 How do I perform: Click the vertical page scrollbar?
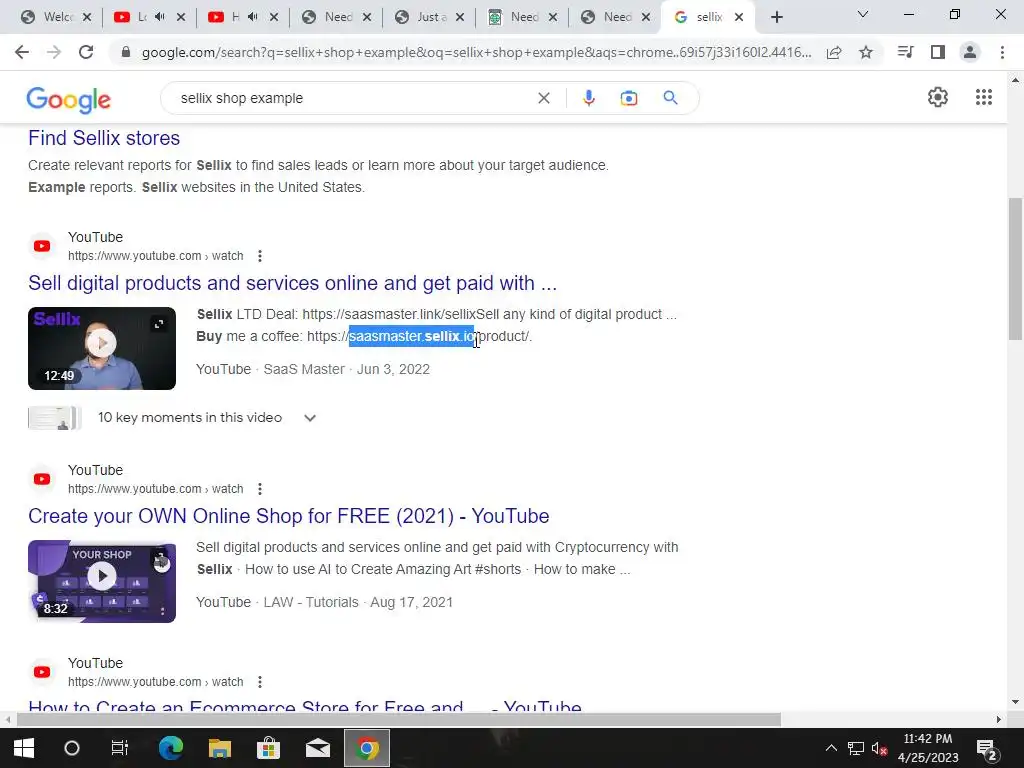click(x=1015, y=269)
